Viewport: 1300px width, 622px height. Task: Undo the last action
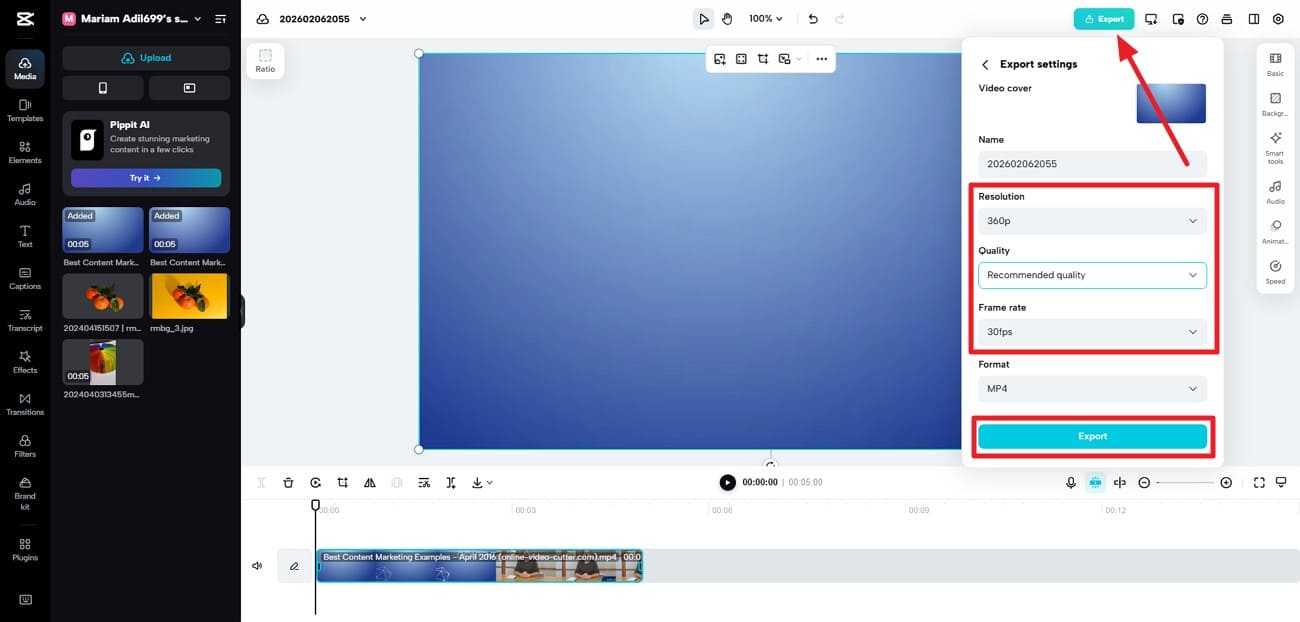tap(813, 19)
